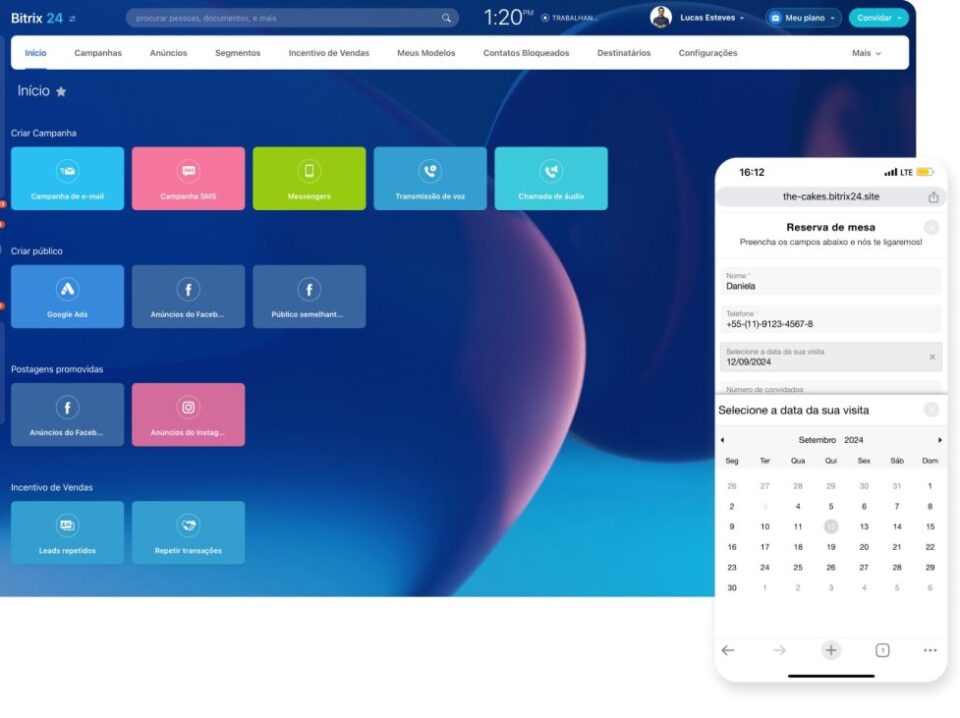Open the Configurações tab

708,53
